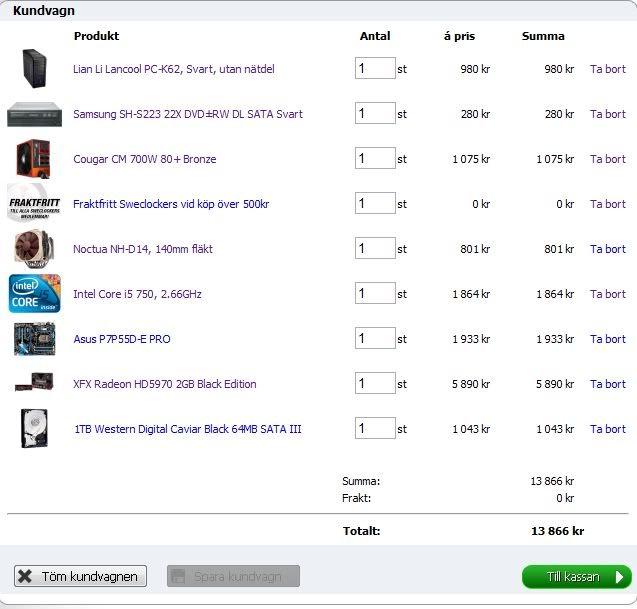Remove Noctua NH-D14 via Ta bort

pyautogui.click(x=608, y=249)
